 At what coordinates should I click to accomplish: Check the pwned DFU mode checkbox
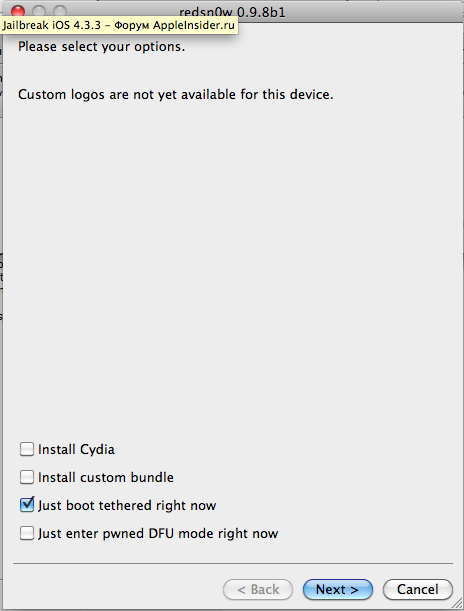pyautogui.click(x=27, y=533)
